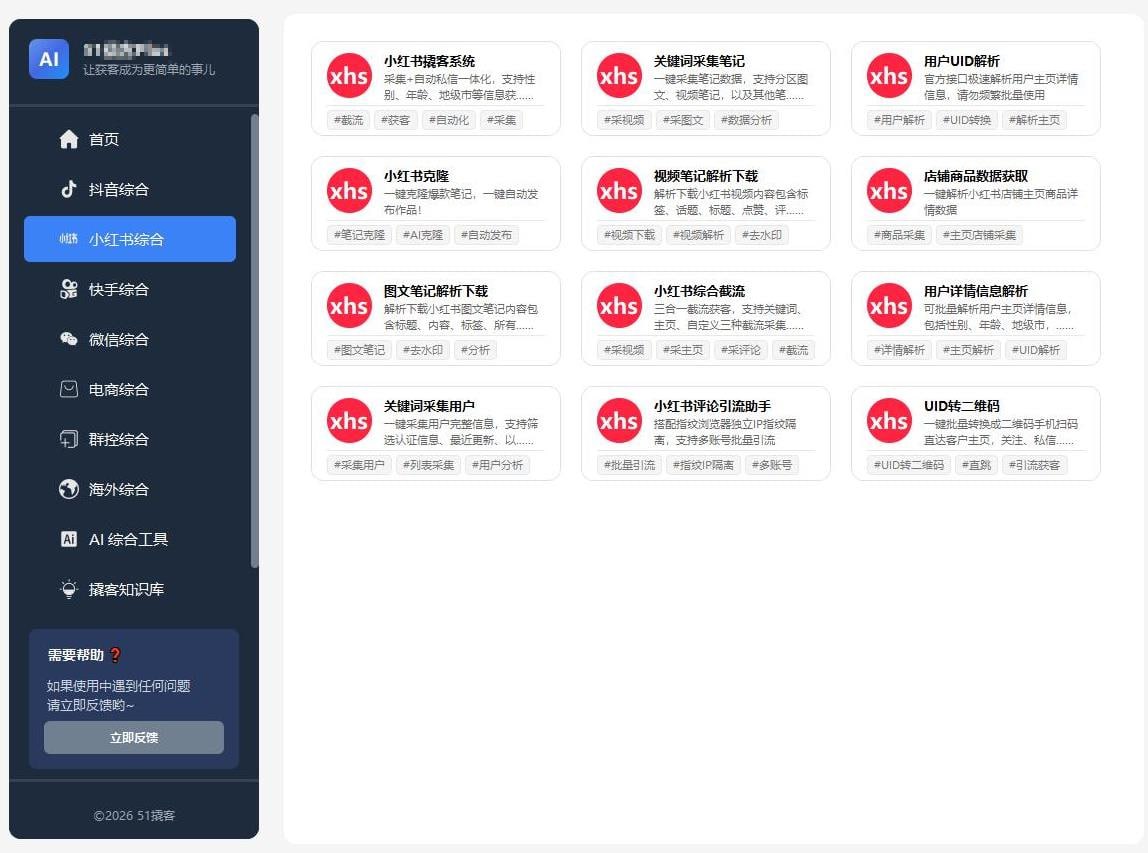
Task: Click the #视频下载 tag
Action: click(x=629, y=235)
